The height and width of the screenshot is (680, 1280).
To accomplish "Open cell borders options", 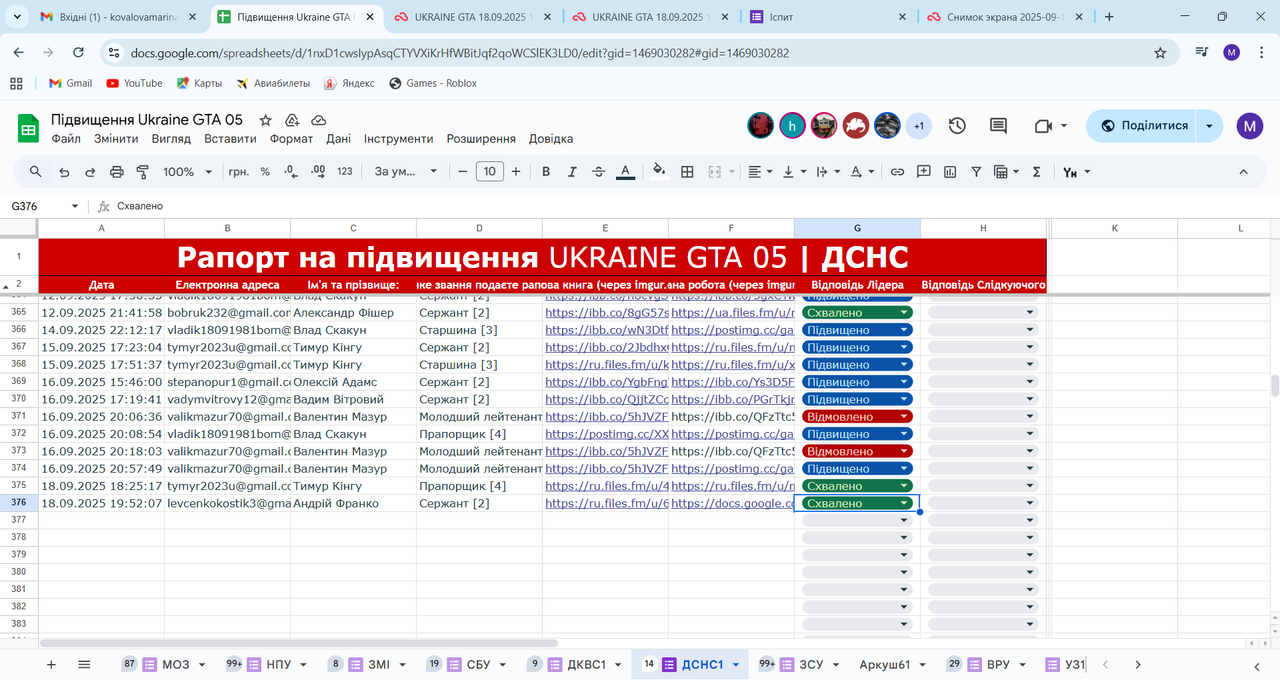I will (687, 172).
